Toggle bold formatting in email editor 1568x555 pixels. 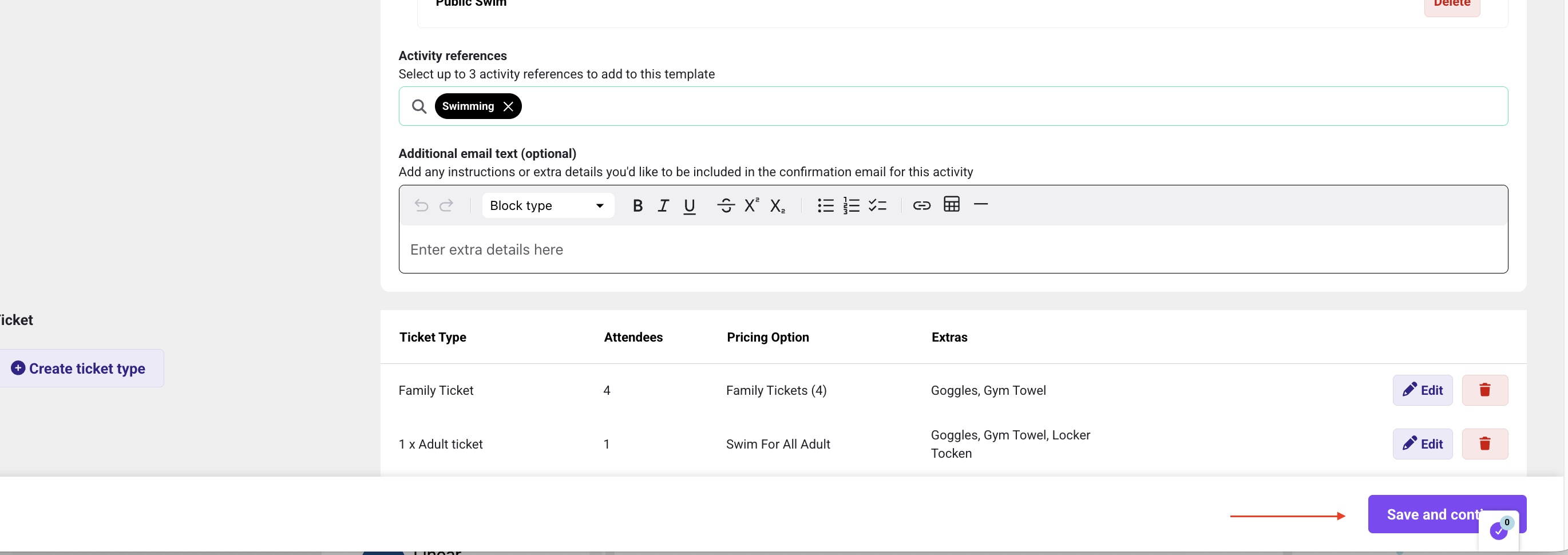[638, 205]
